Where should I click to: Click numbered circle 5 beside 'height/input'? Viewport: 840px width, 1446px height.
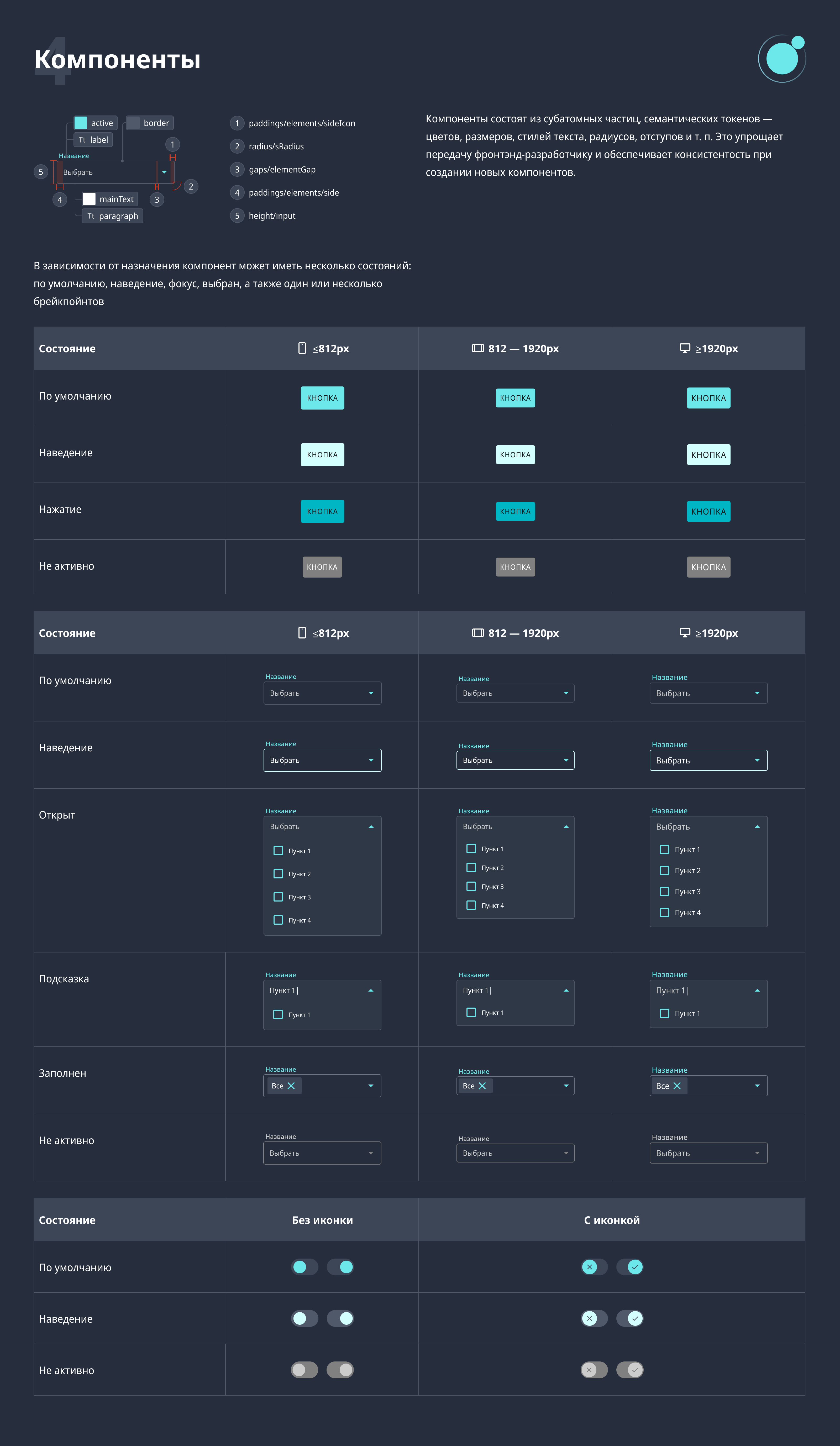(237, 216)
